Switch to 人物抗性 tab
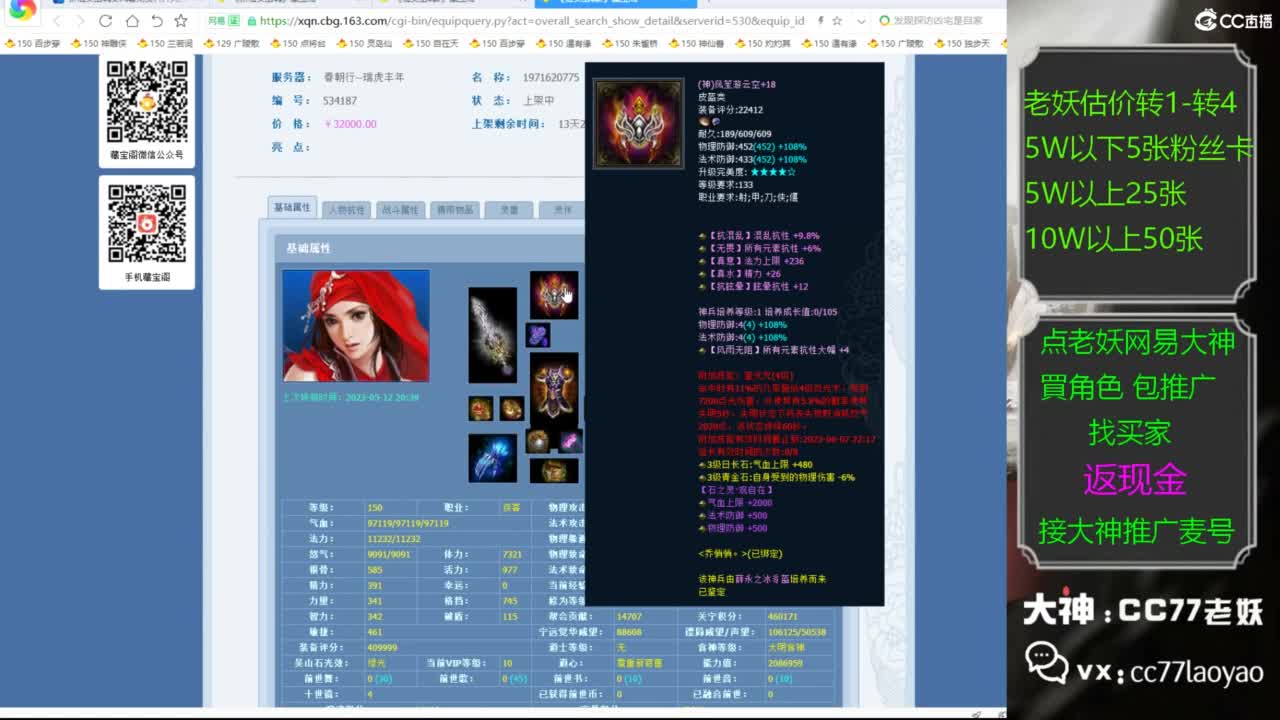 (346, 210)
